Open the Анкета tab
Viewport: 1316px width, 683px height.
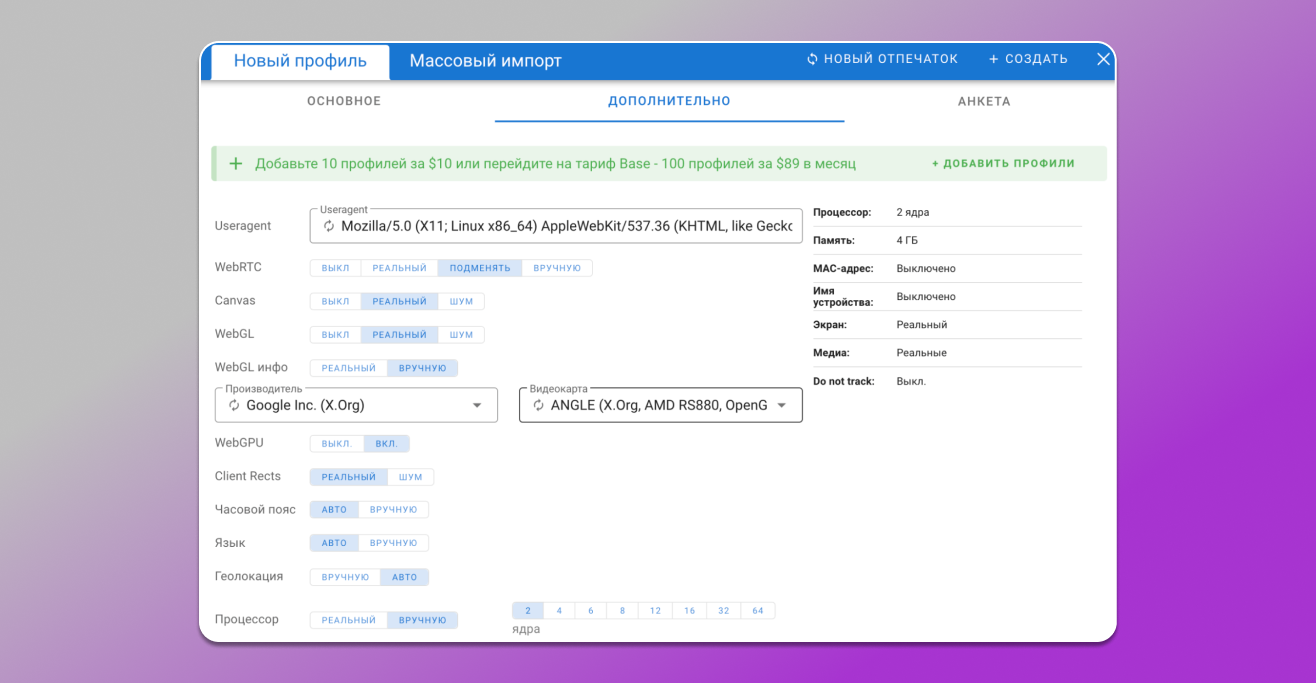click(x=984, y=101)
